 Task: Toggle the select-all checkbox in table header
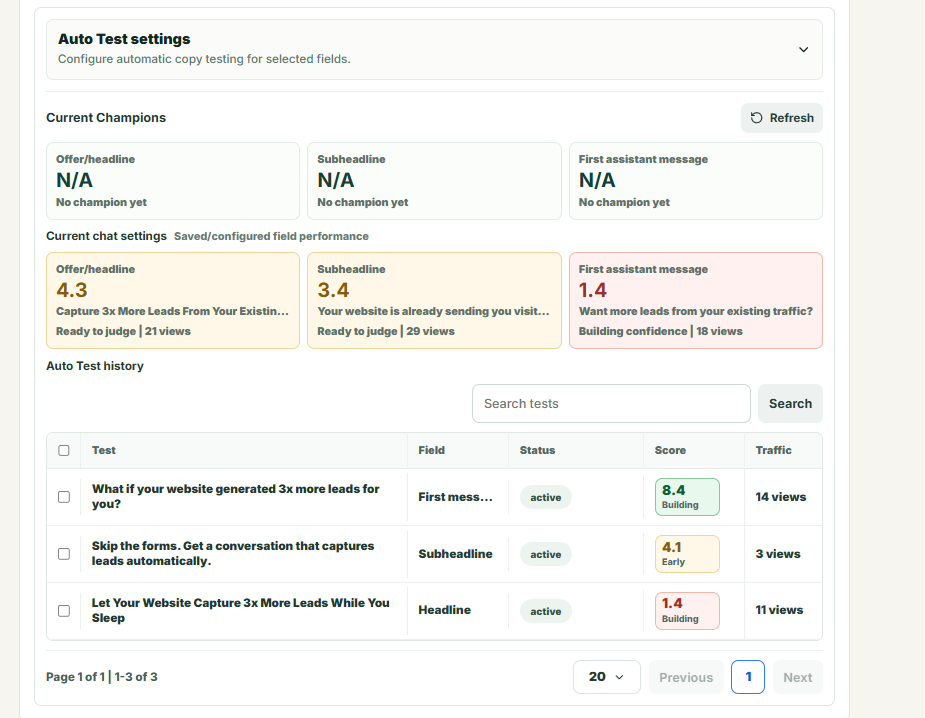point(64,451)
